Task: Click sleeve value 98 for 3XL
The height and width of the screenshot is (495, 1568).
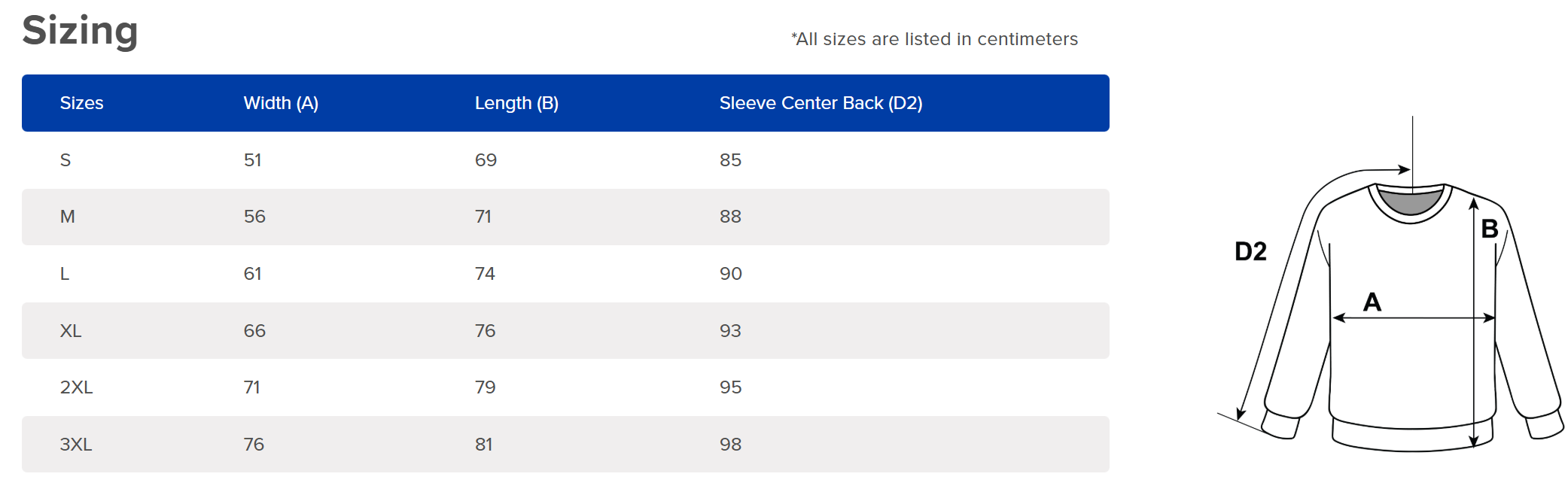Action: (x=730, y=445)
